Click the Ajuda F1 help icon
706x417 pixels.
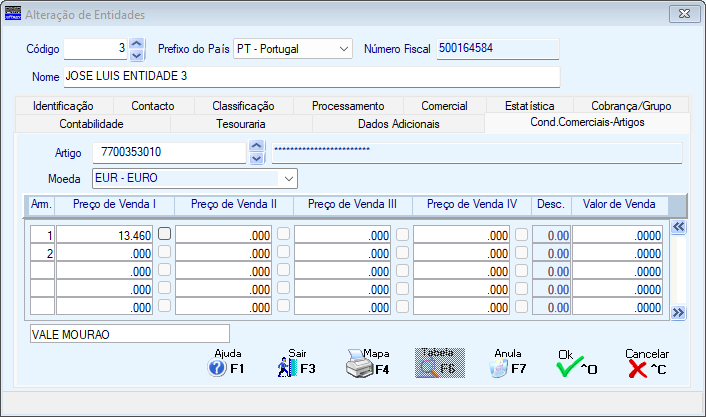[217, 368]
